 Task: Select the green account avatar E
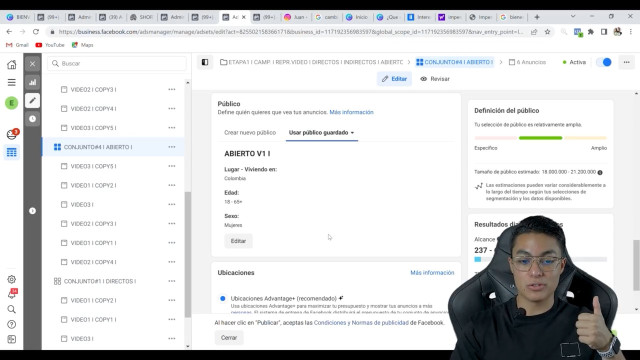[x=11, y=103]
